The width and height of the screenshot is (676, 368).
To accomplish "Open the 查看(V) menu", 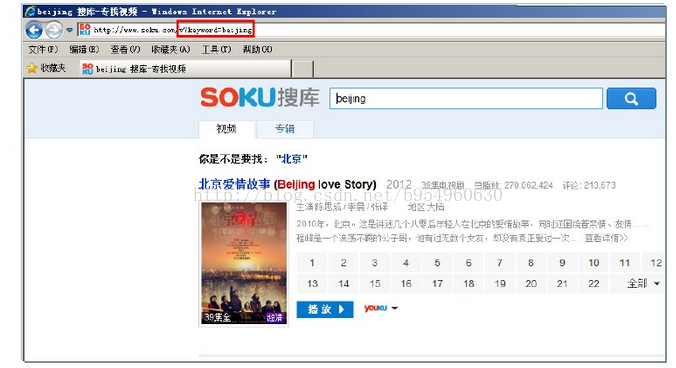I will pyautogui.click(x=125, y=50).
